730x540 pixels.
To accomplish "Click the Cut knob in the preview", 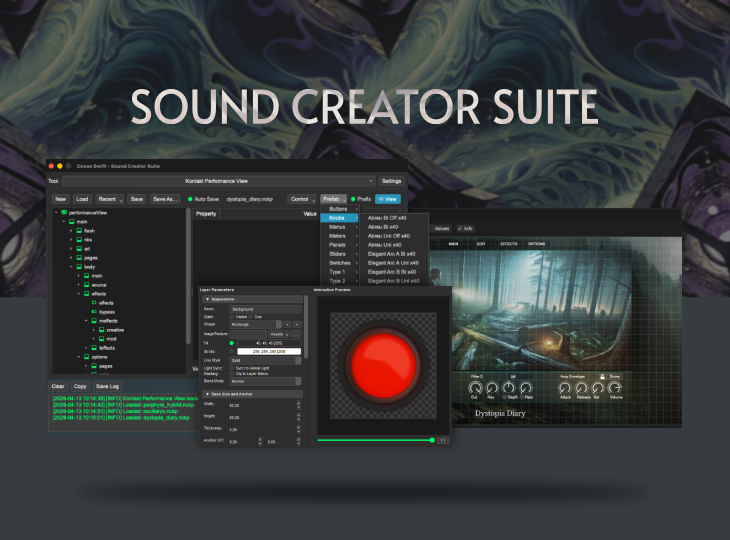I will point(475,387).
